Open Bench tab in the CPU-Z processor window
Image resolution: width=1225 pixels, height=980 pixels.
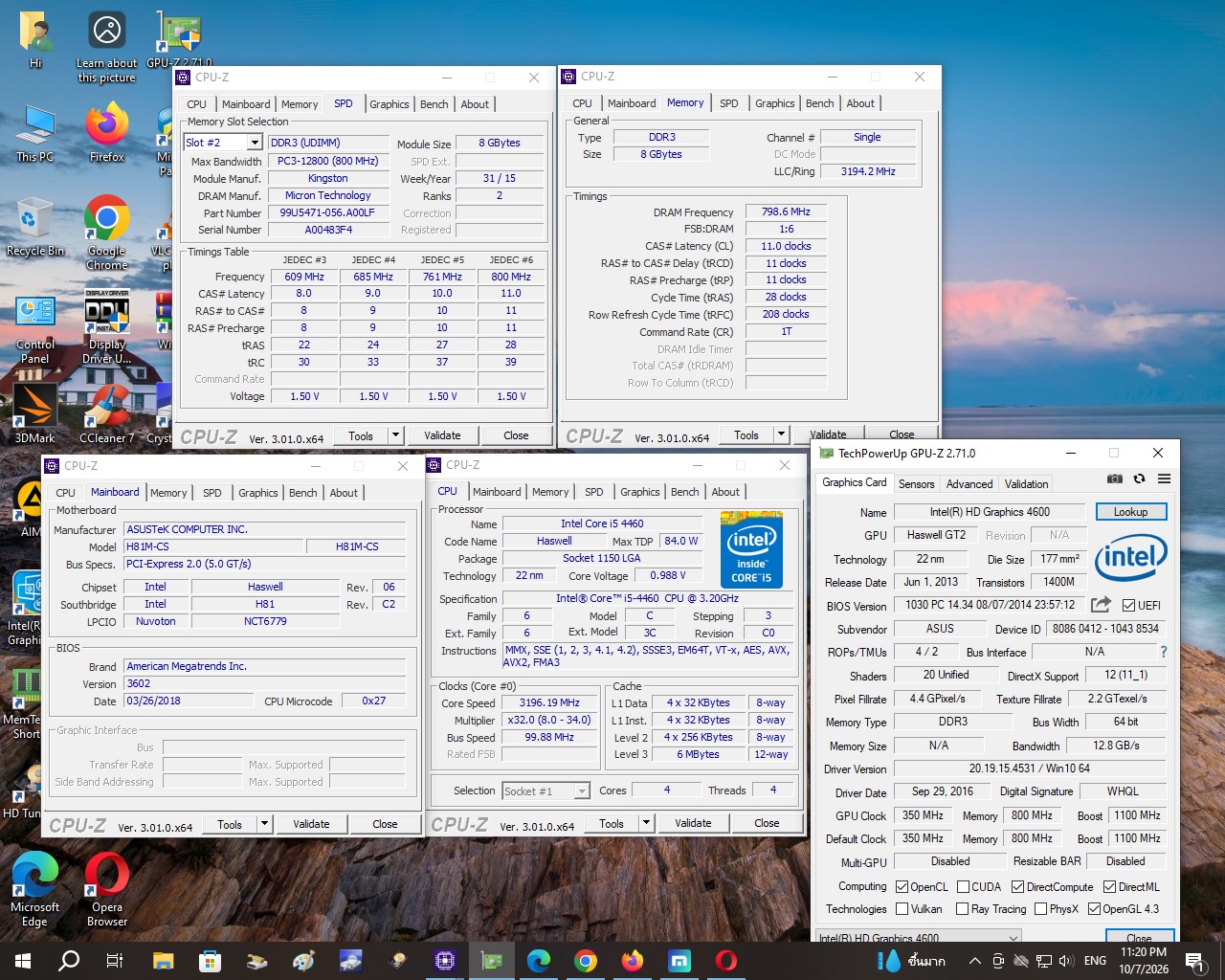(684, 492)
